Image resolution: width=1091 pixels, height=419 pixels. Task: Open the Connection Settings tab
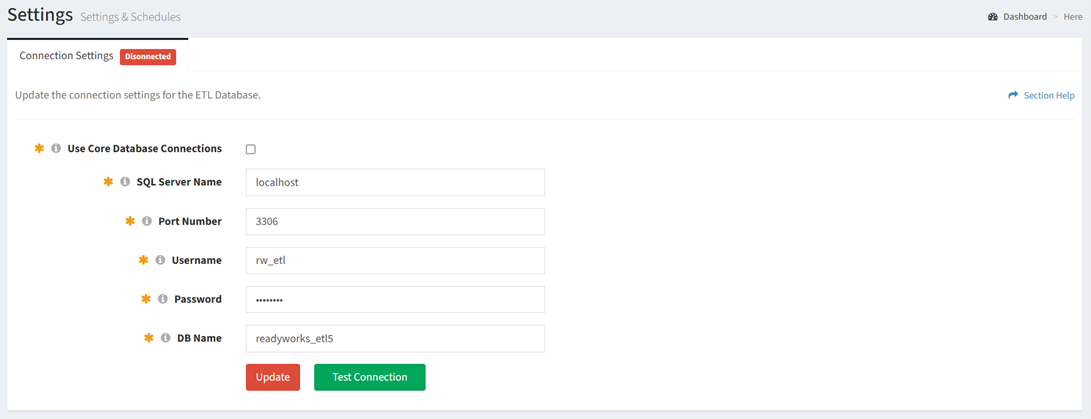point(66,56)
